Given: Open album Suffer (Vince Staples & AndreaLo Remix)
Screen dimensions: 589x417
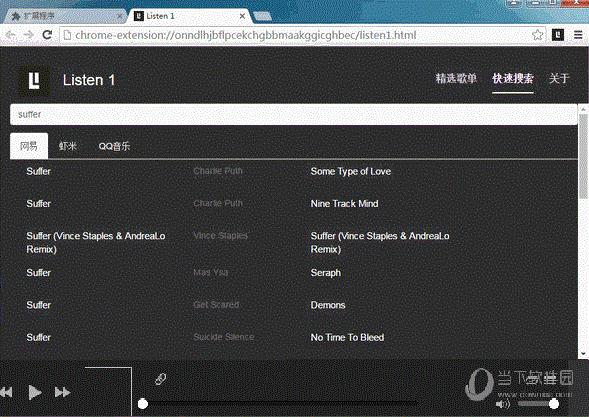Looking at the screenshot, I should (x=380, y=243).
